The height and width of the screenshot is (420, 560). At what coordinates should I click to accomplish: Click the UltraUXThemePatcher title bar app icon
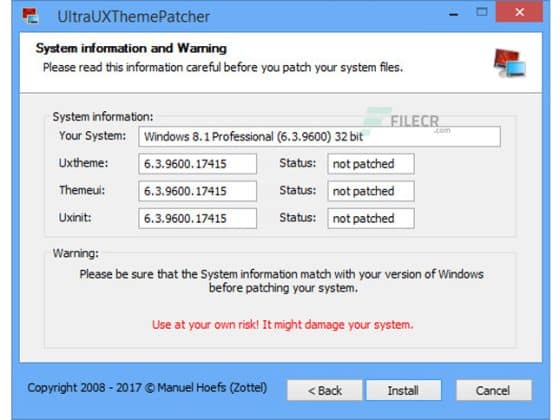[x=30, y=16]
